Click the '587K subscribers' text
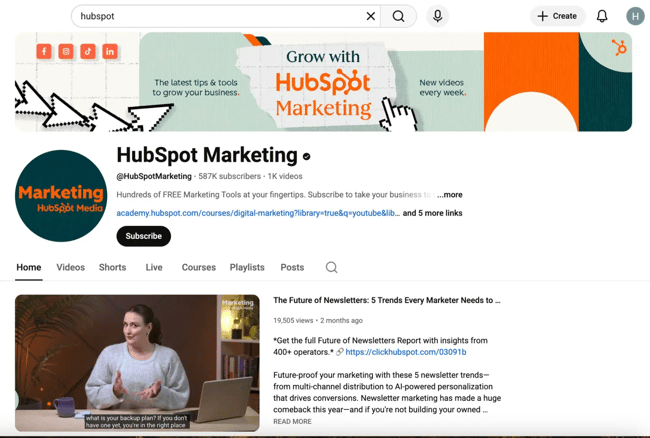The height and width of the screenshot is (438, 650). tap(230, 177)
